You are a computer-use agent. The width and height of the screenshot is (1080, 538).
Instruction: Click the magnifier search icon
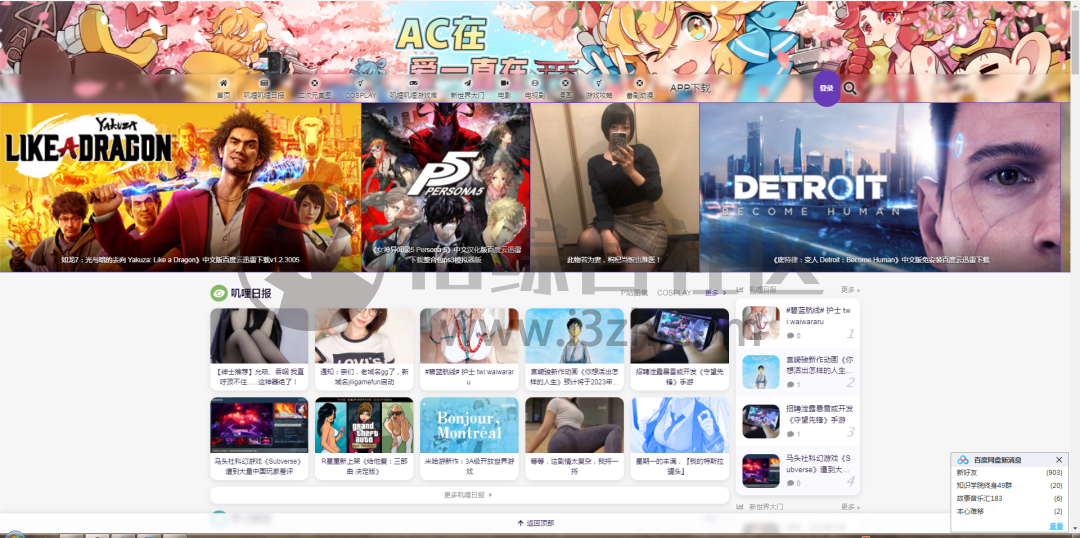click(850, 88)
